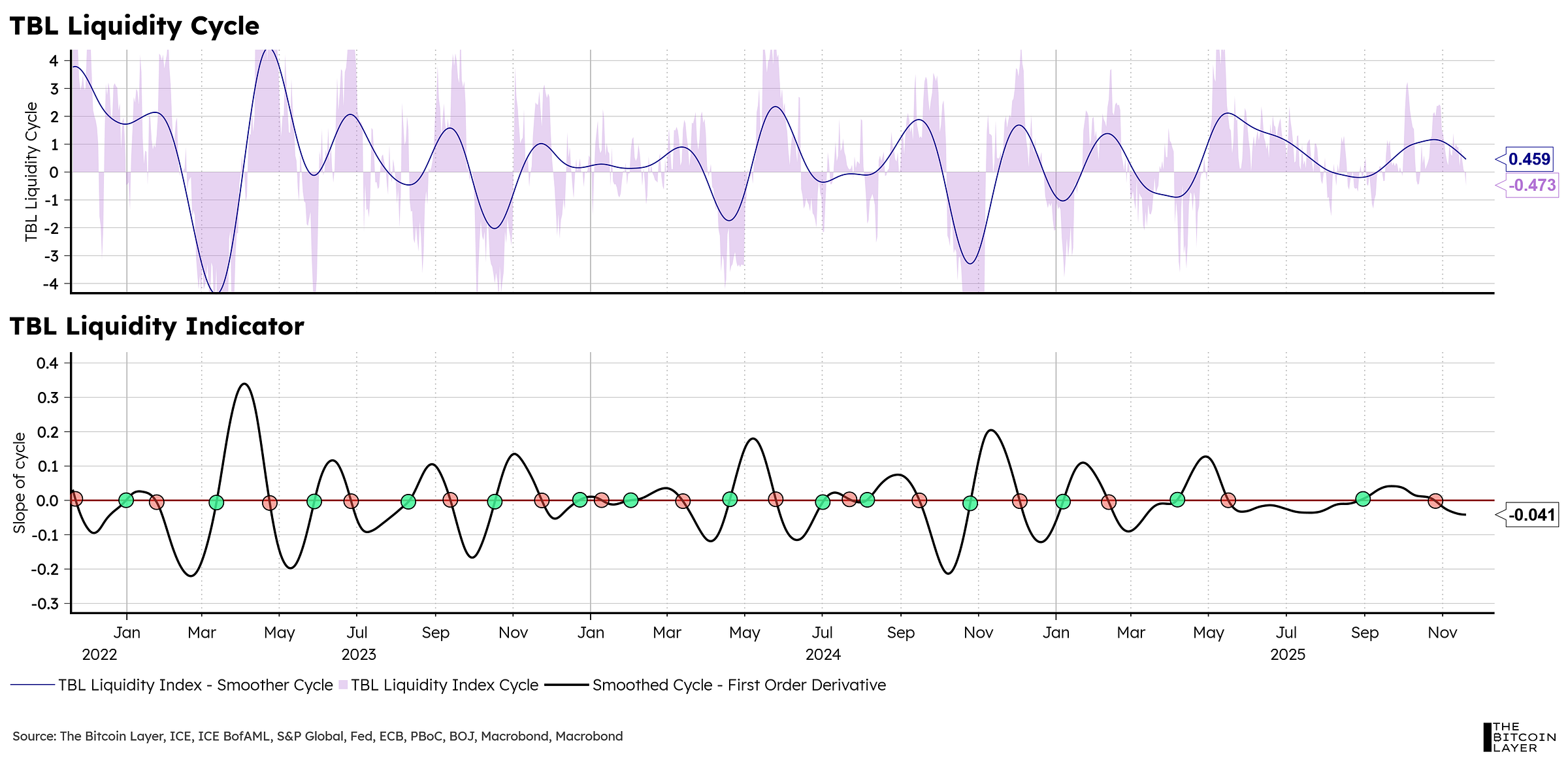This screenshot has width=1568, height=784.
Task: Click the 0.459 value label
Action: (x=1529, y=159)
